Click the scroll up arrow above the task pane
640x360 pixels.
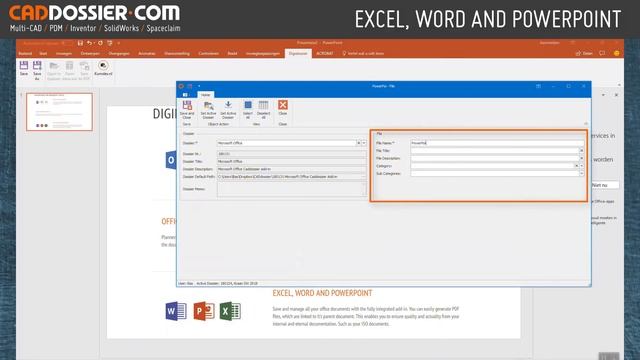pos(619,85)
